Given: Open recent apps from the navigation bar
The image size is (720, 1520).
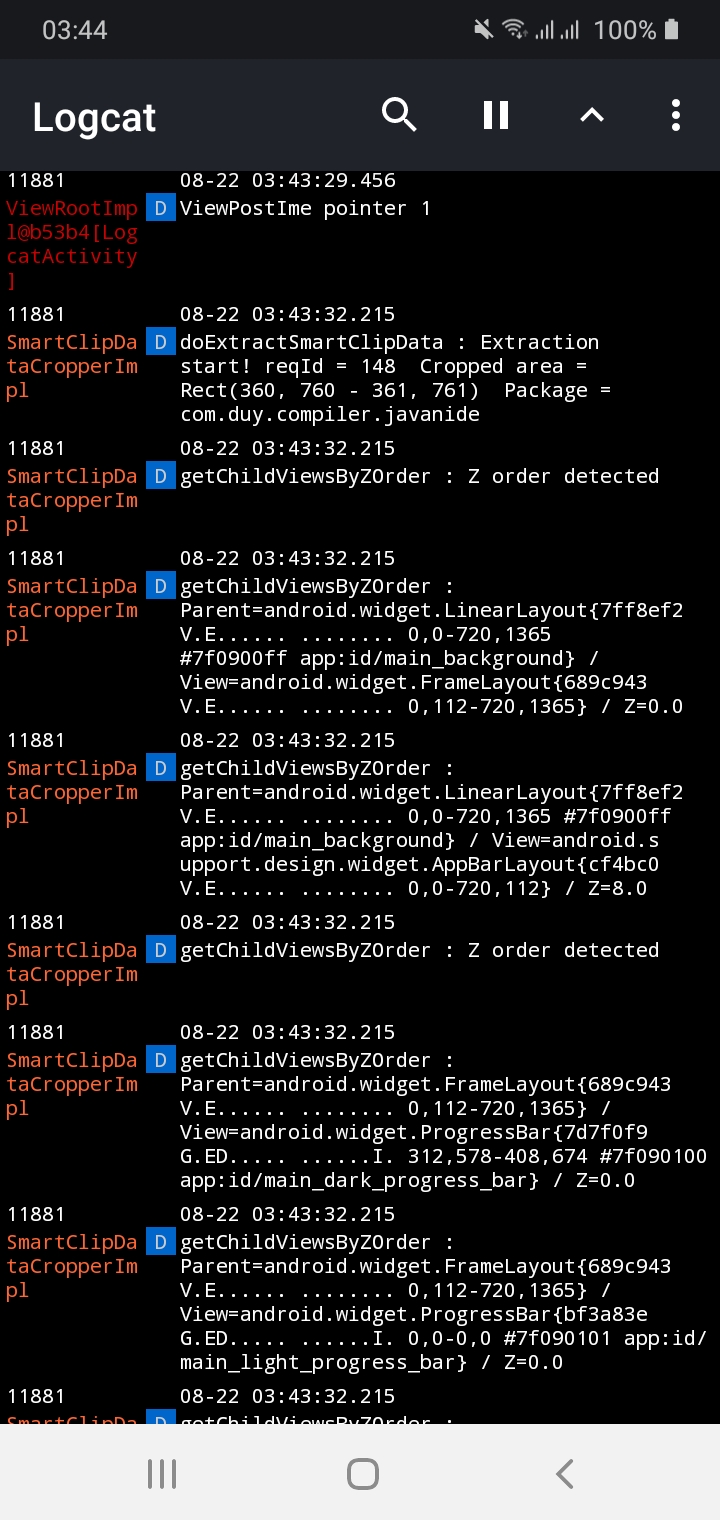Looking at the screenshot, I should pyautogui.click(x=162, y=1472).
